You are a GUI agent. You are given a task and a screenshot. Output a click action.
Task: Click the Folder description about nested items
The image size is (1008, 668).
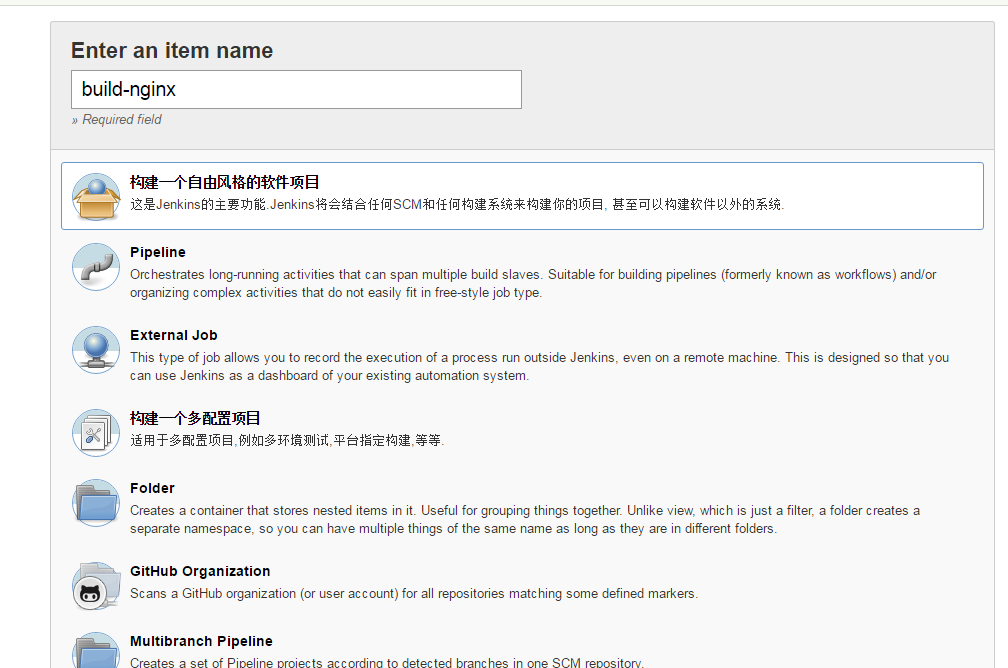tap(525, 519)
